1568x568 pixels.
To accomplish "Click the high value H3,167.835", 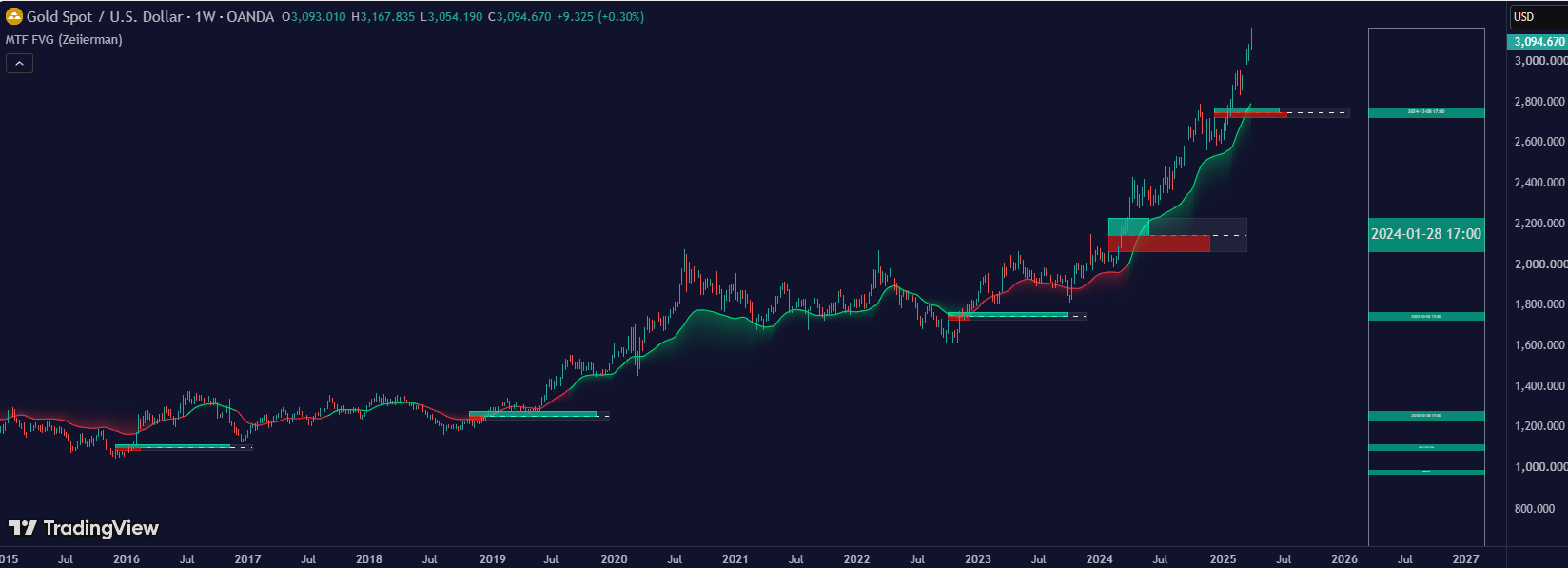I will pyautogui.click(x=382, y=17).
